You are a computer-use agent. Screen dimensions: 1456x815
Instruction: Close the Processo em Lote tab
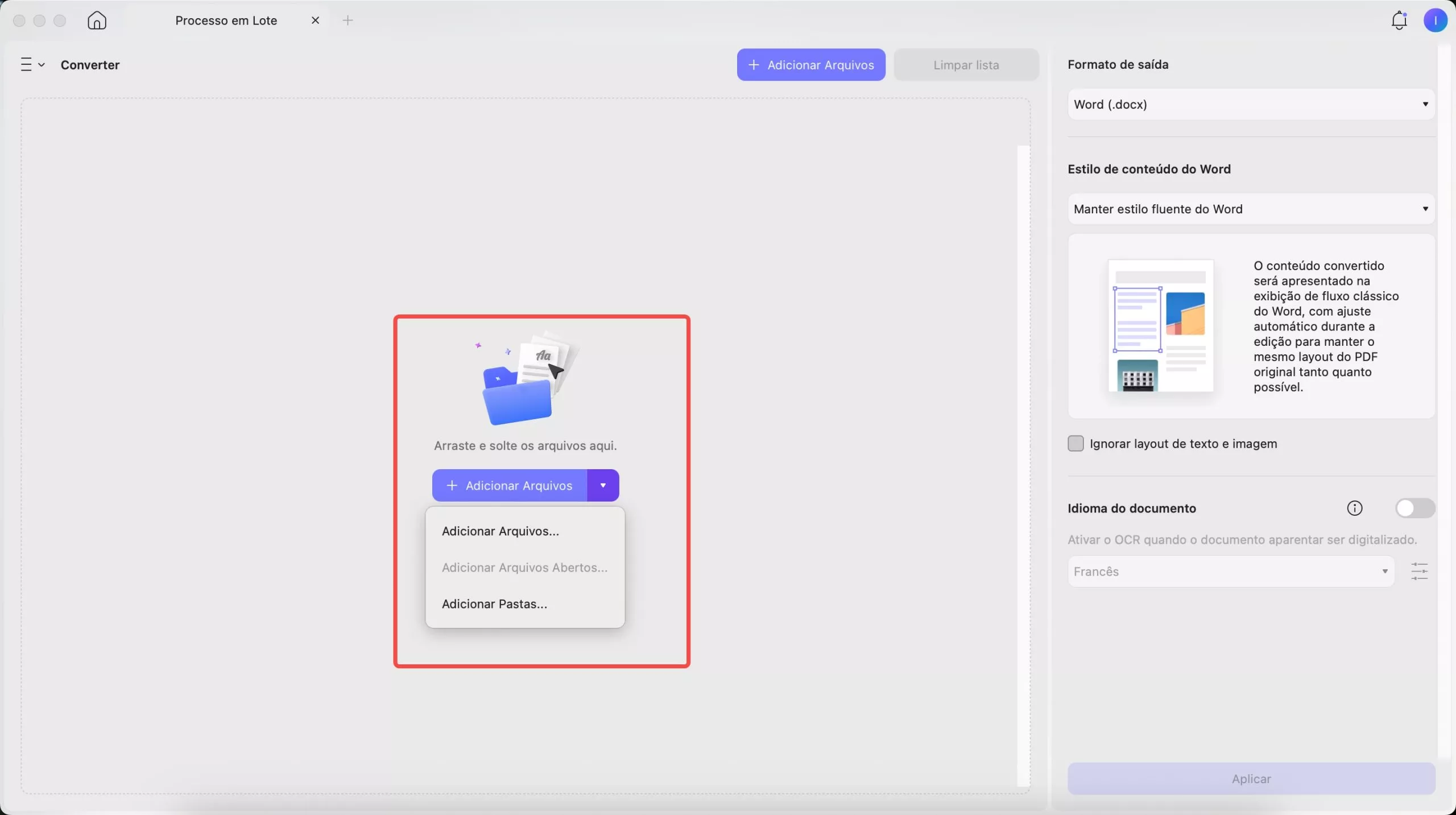(315, 20)
